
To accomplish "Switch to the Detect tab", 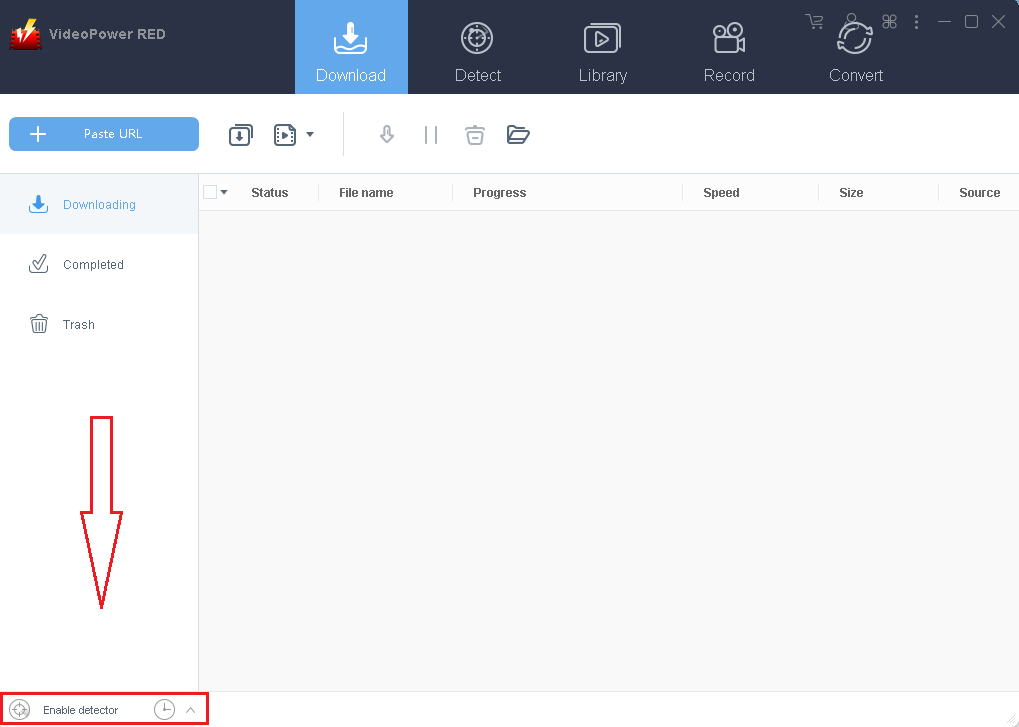I will pyautogui.click(x=478, y=48).
